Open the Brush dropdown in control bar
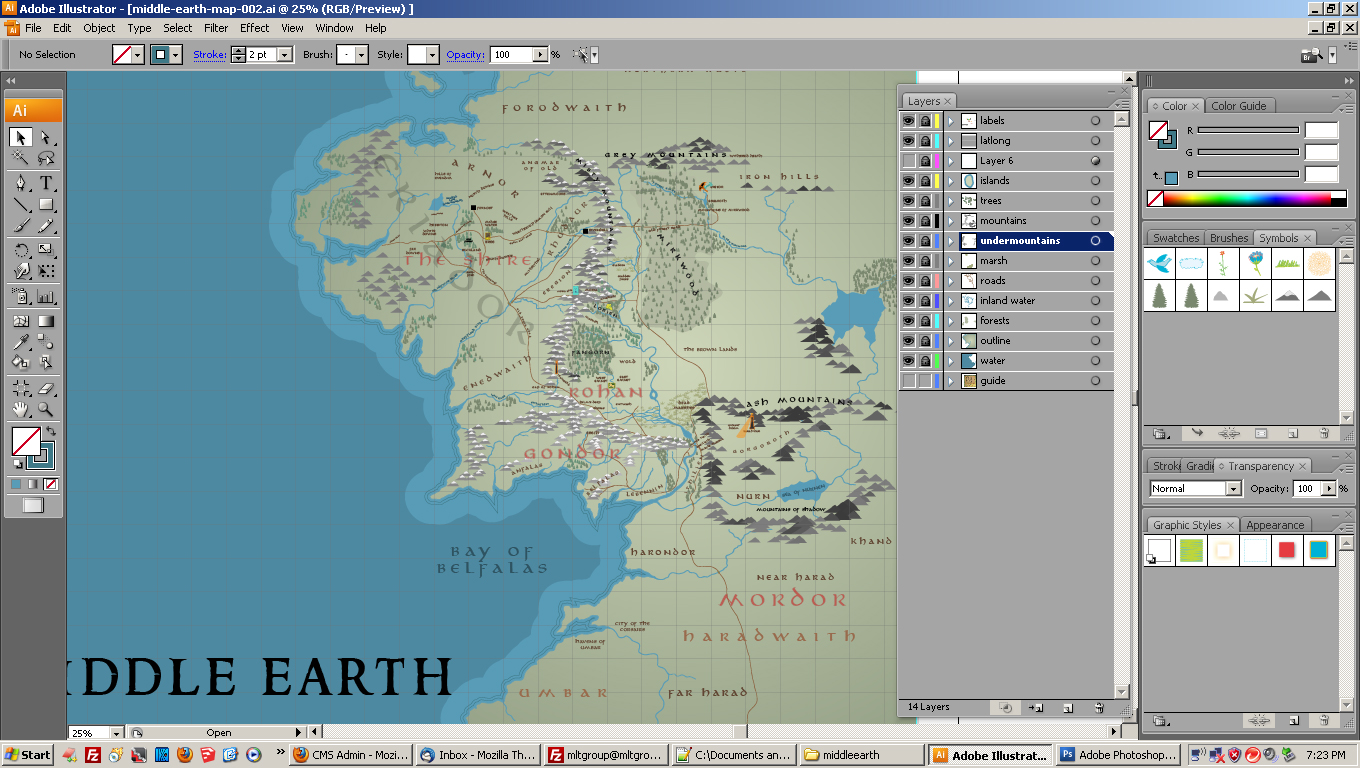1360x768 pixels. (361, 55)
